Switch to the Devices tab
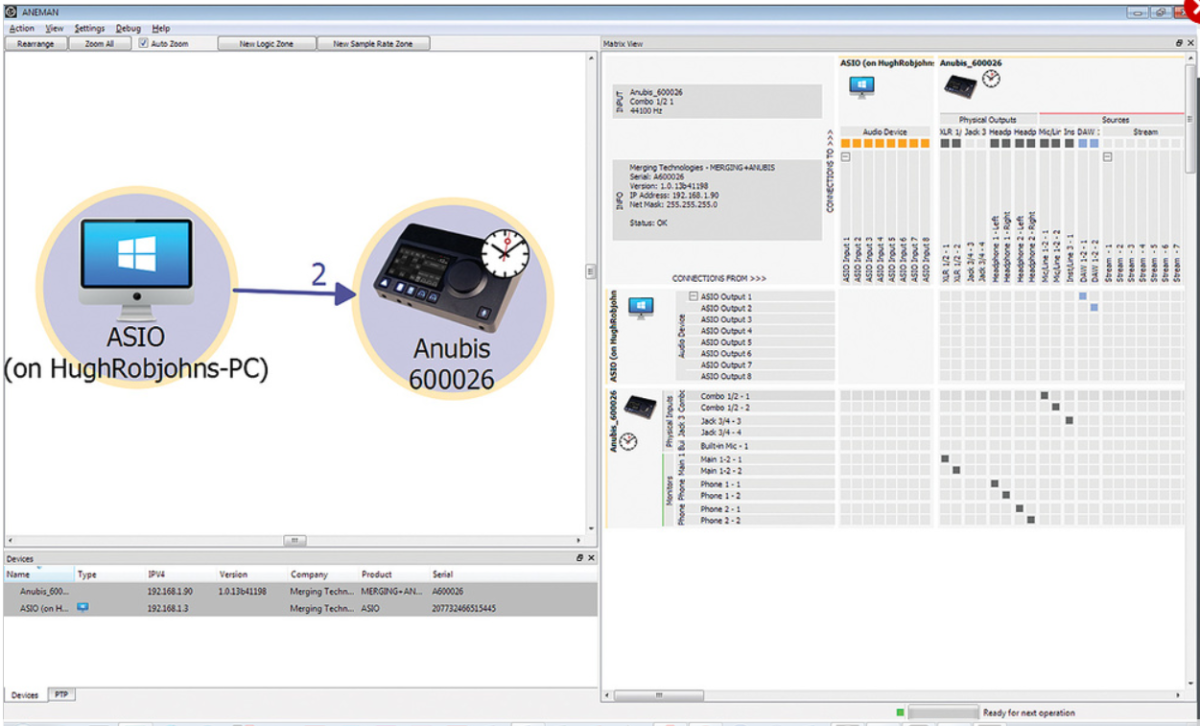The image size is (1200, 726). pyautogui.click(x=25, y=695)
